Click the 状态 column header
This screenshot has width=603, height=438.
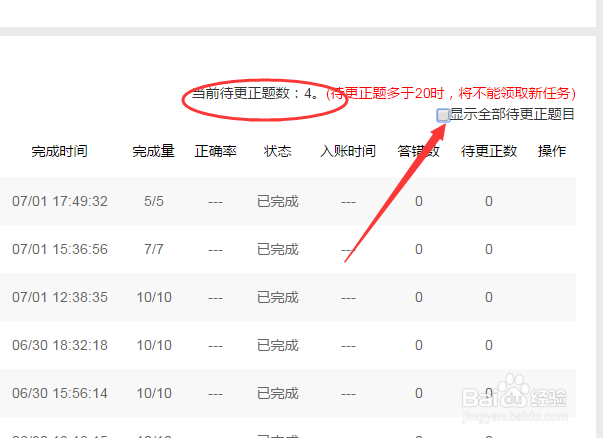277,151
